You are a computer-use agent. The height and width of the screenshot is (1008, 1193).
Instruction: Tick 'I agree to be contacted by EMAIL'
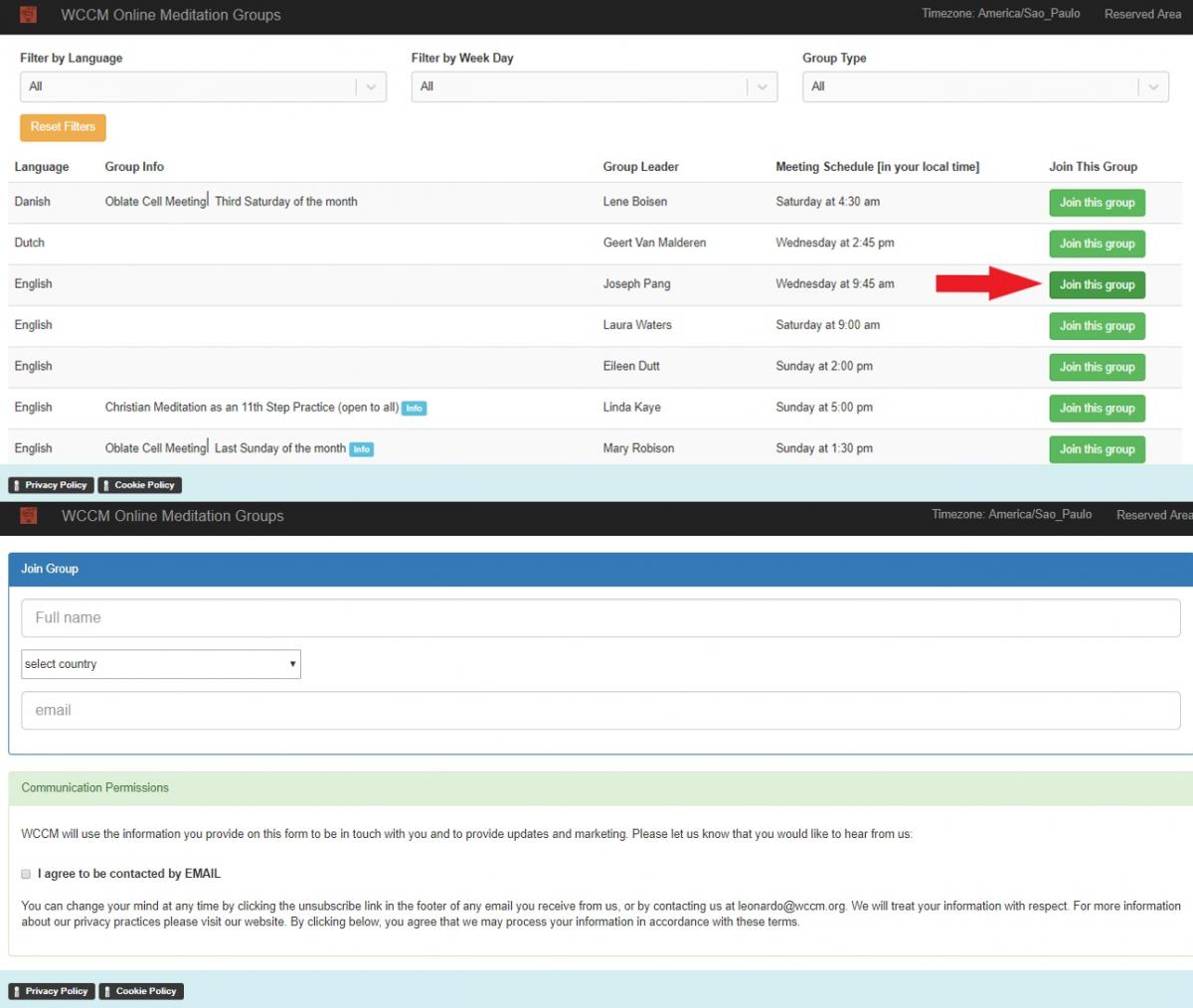point(26,874)
